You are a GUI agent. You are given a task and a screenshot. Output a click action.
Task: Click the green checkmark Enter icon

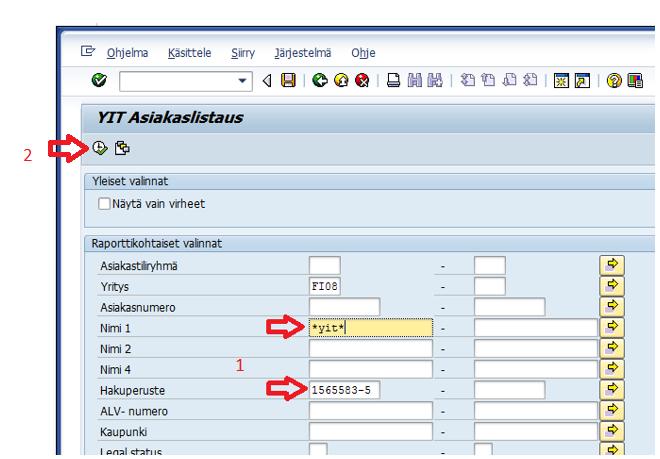tap(99, 80)
